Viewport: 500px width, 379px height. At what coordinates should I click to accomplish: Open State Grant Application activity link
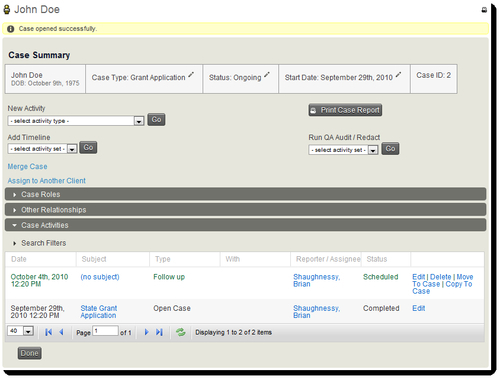(x=99, y=312)
